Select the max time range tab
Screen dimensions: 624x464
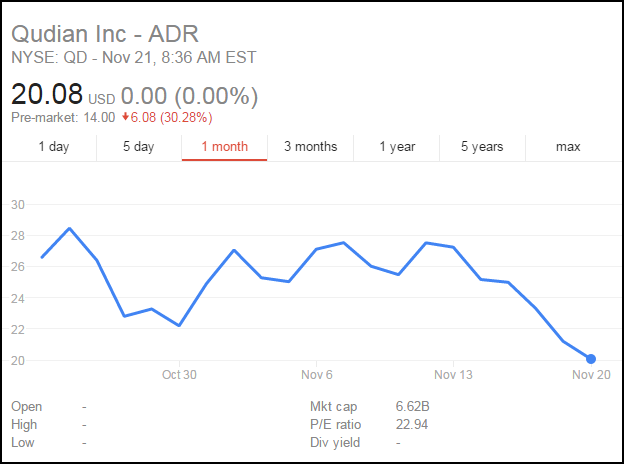coord(568,147)
